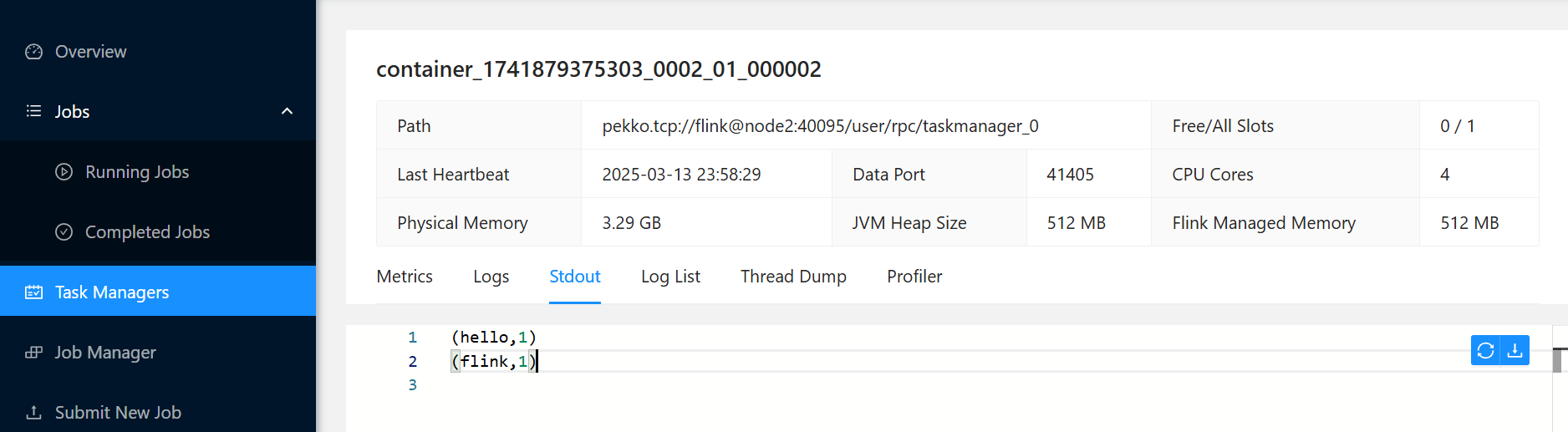Click the Task Managers schedule icon

(33, 292)
